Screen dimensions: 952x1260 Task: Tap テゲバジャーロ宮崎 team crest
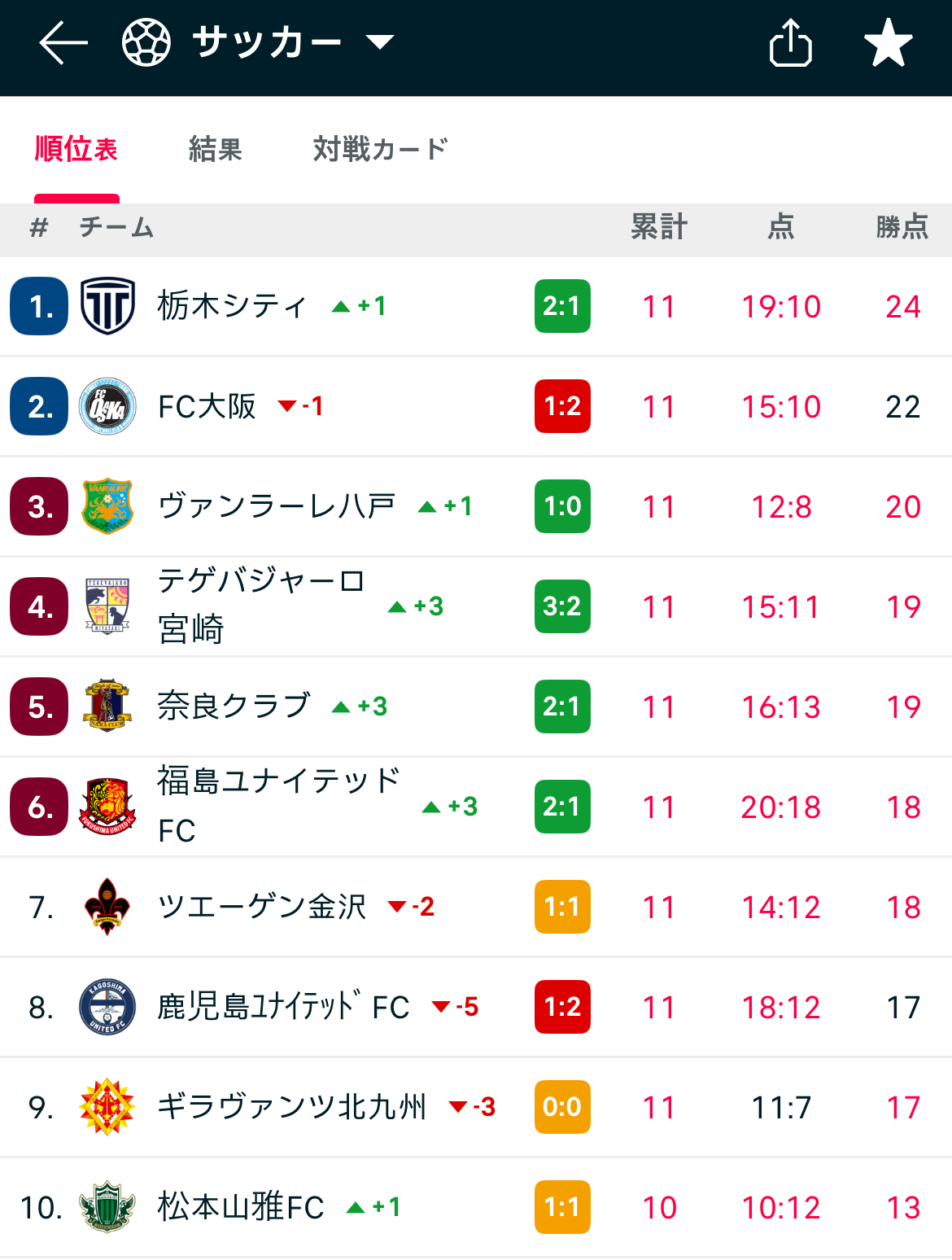107,606
